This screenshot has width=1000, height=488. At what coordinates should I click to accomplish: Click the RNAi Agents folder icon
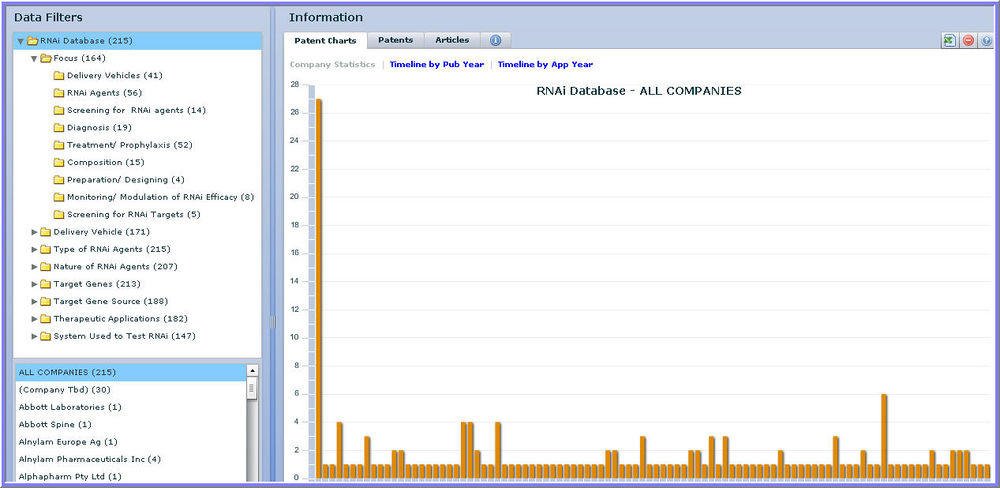59,93
